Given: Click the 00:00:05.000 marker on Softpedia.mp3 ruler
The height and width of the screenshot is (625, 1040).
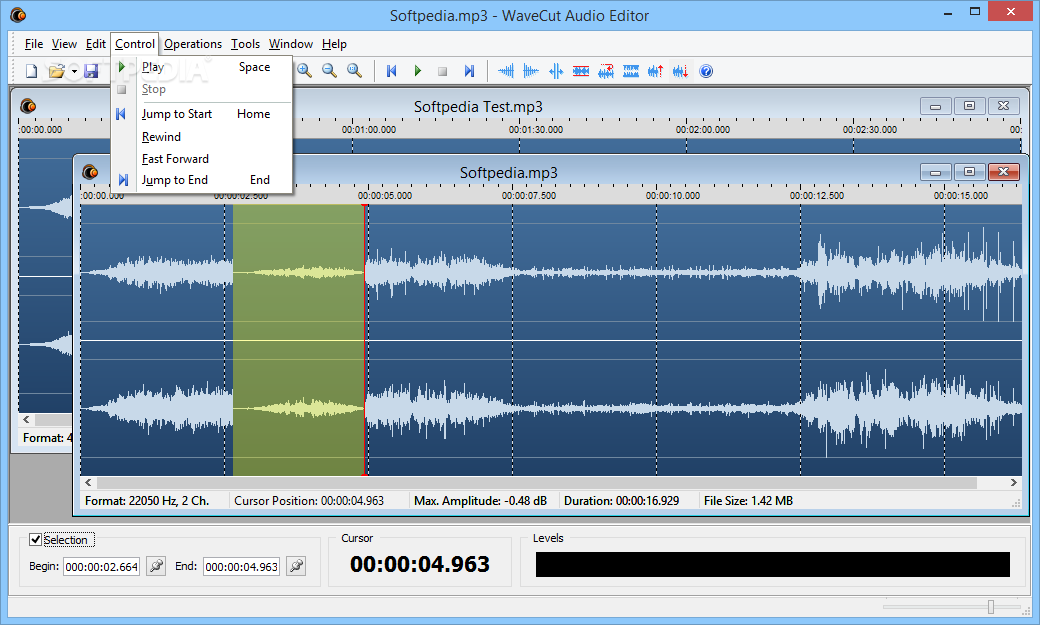Looking at the screenshot, I should click(385, 196).
